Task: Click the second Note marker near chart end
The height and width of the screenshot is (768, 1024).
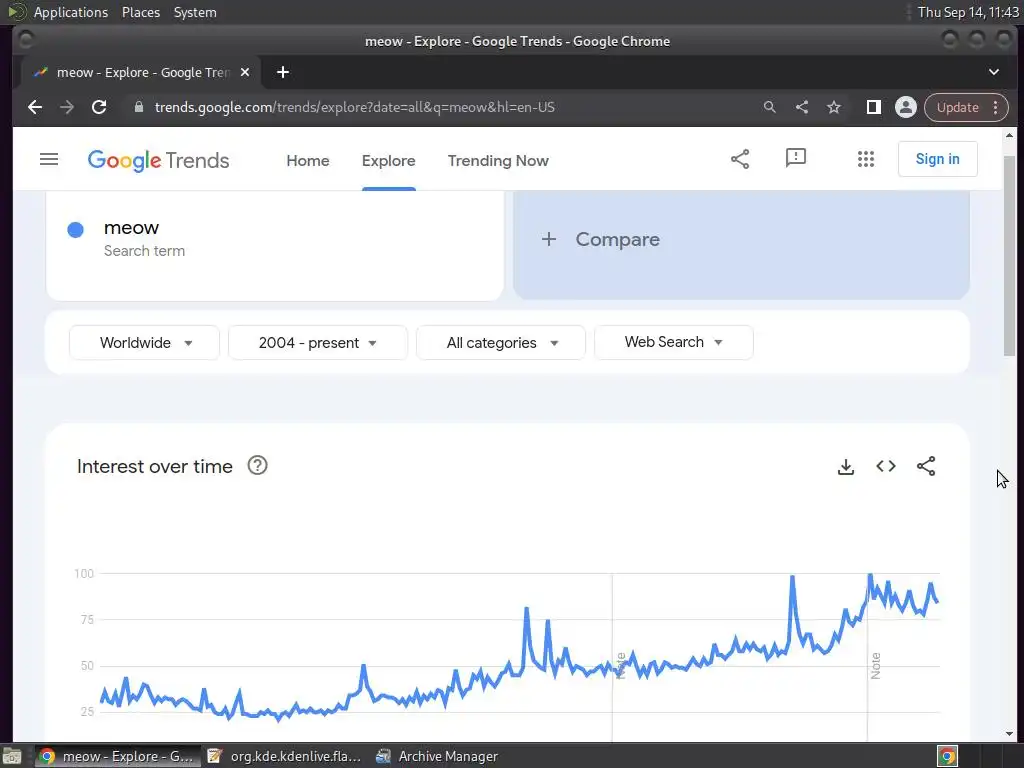Action: coord(876,666)
